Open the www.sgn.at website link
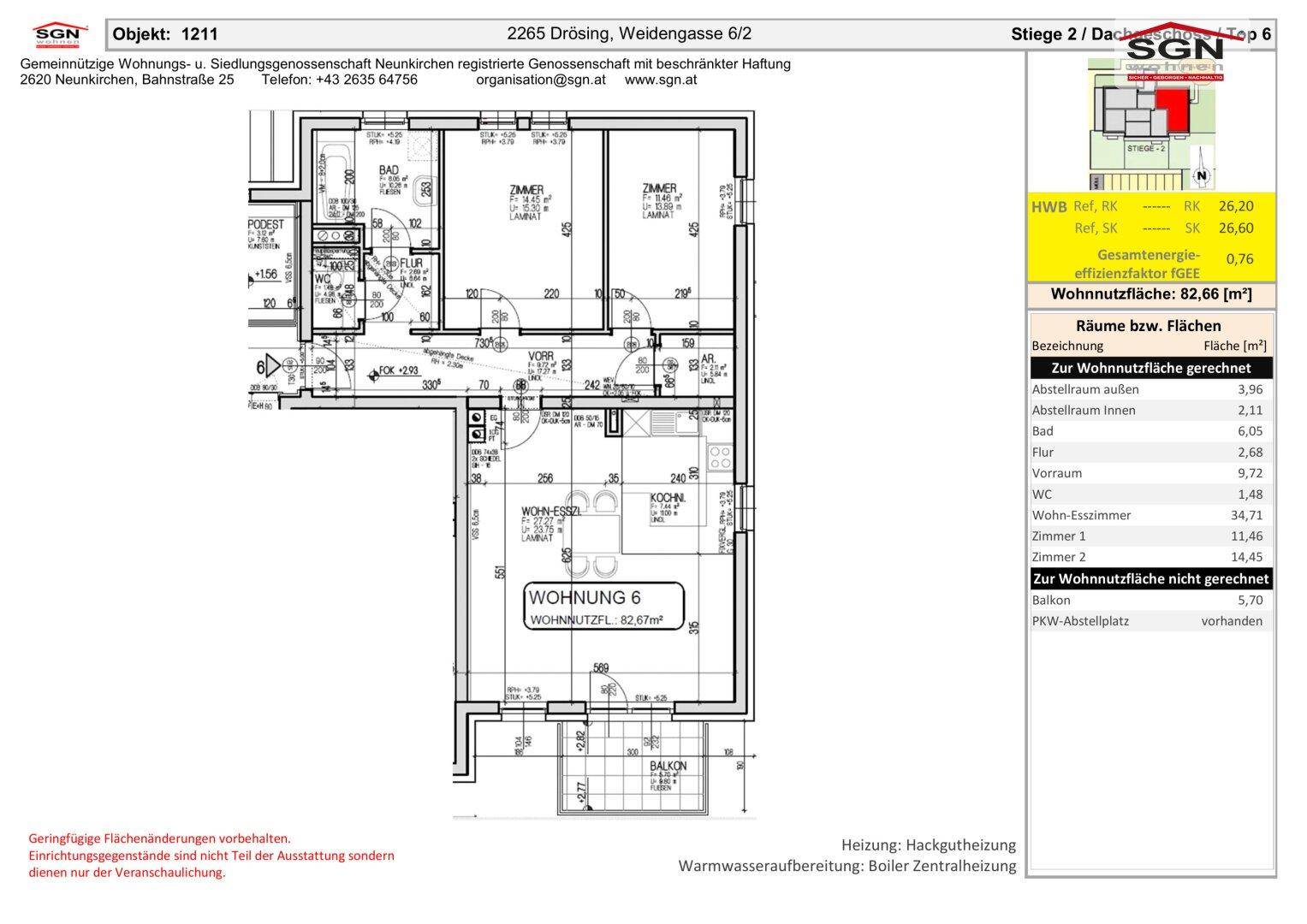This screenshot has height=924, width=1307. pos(661,80)
